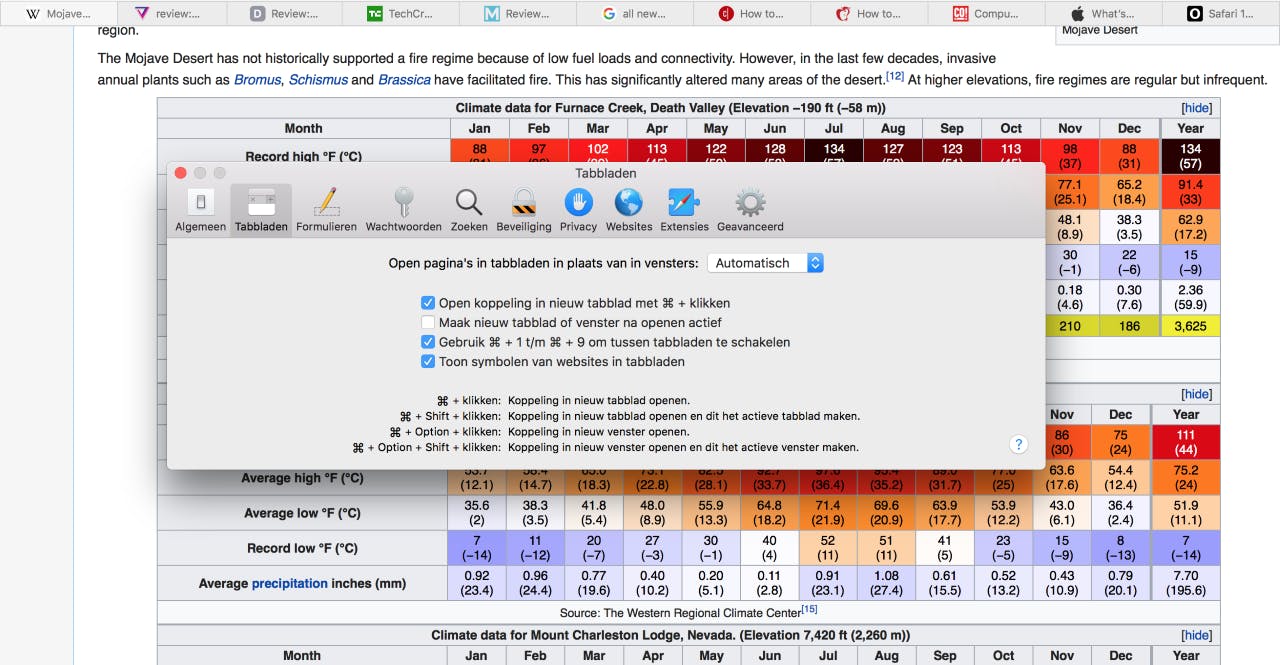This screenshot has height=665, width=1280.
Task: Toggle 'Toon symbolen van websites in tabbladen' checkbox
Action: coord(428,362)
